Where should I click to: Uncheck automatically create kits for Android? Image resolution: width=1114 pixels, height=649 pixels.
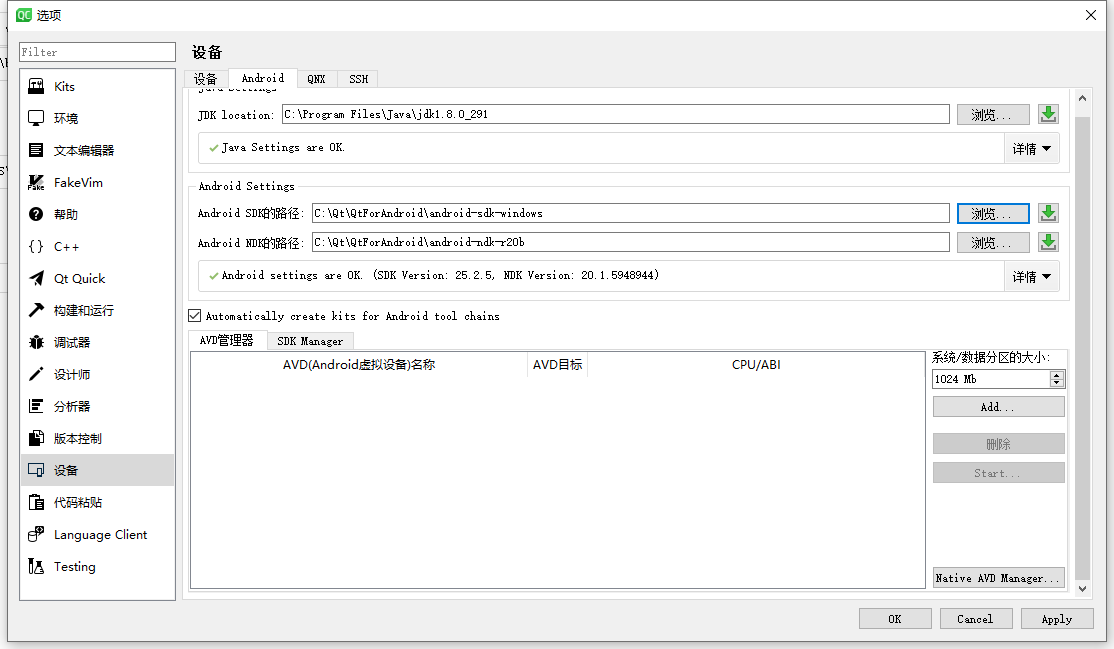(x=194, y=315)
